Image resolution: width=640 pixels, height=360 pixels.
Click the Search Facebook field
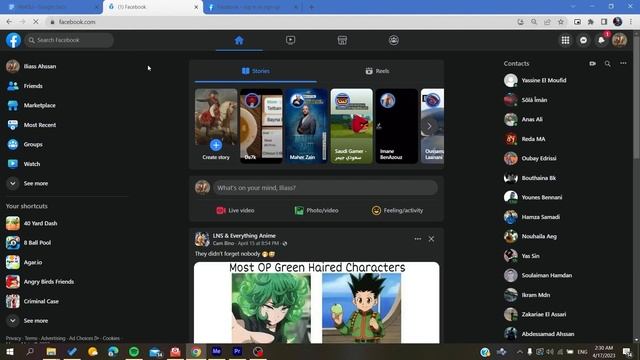tap(69, 40)
